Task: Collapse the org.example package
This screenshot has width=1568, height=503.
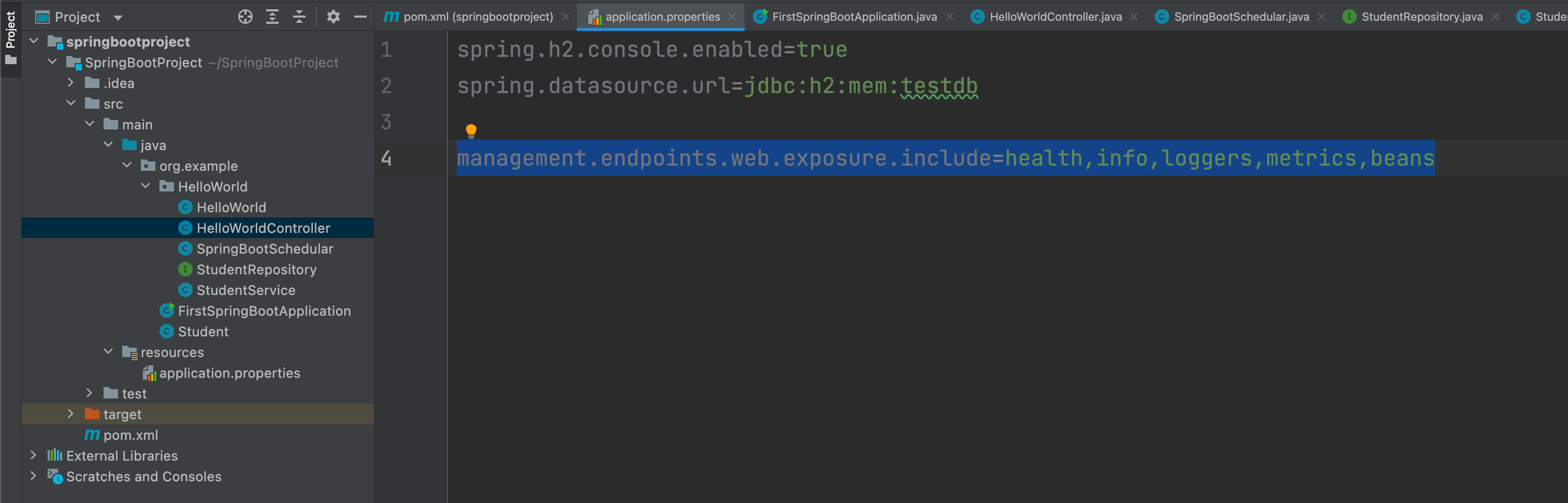Action: [x=126, y=165]
